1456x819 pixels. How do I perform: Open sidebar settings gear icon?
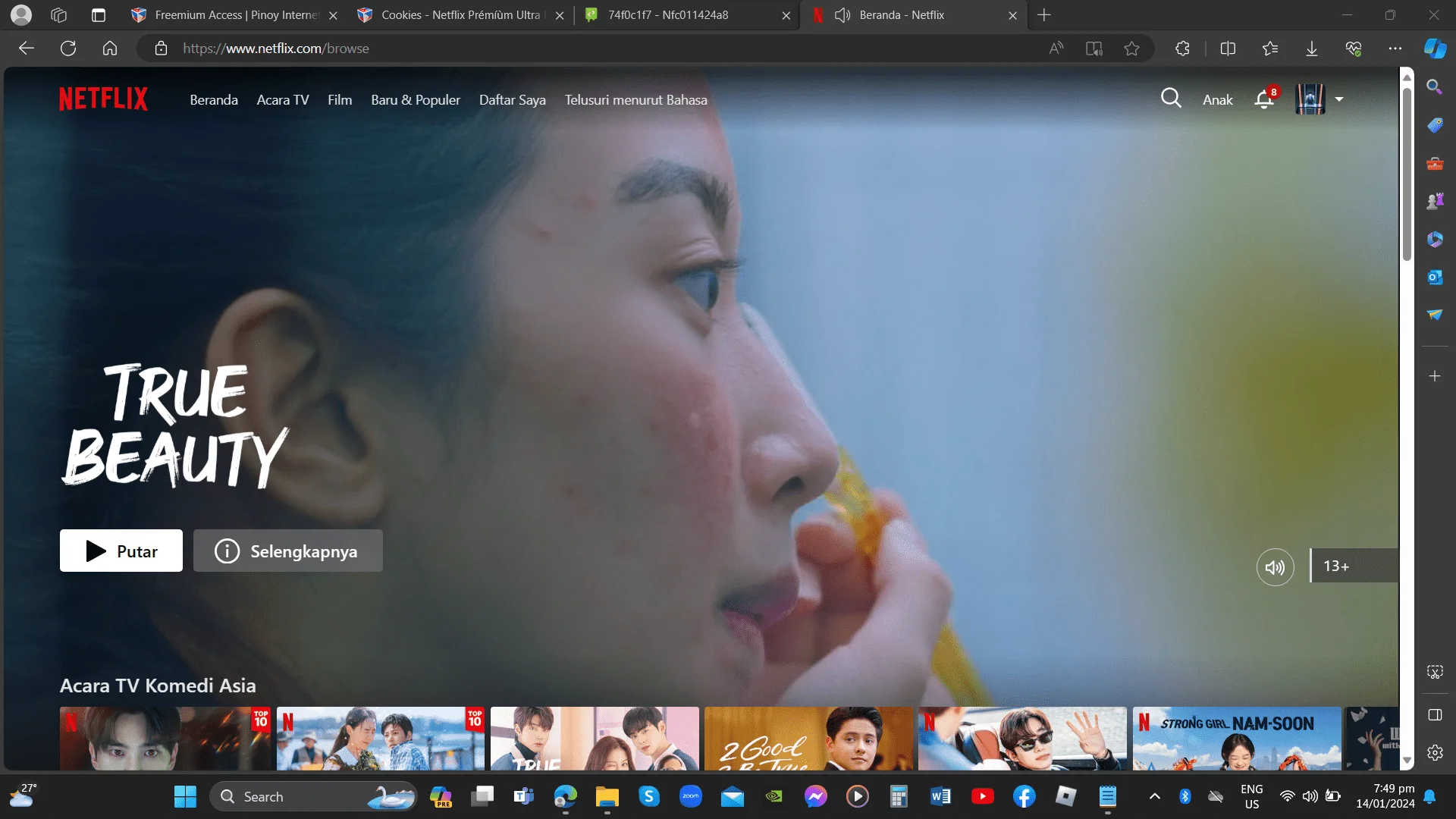click(1435, 753)
